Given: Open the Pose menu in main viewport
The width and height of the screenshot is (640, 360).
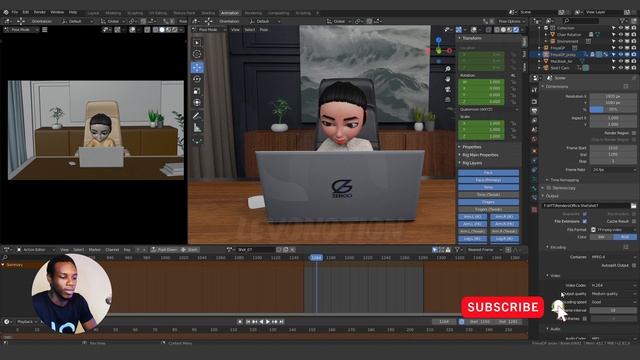Looking at the screenshot, I should (x=264, y=30).
